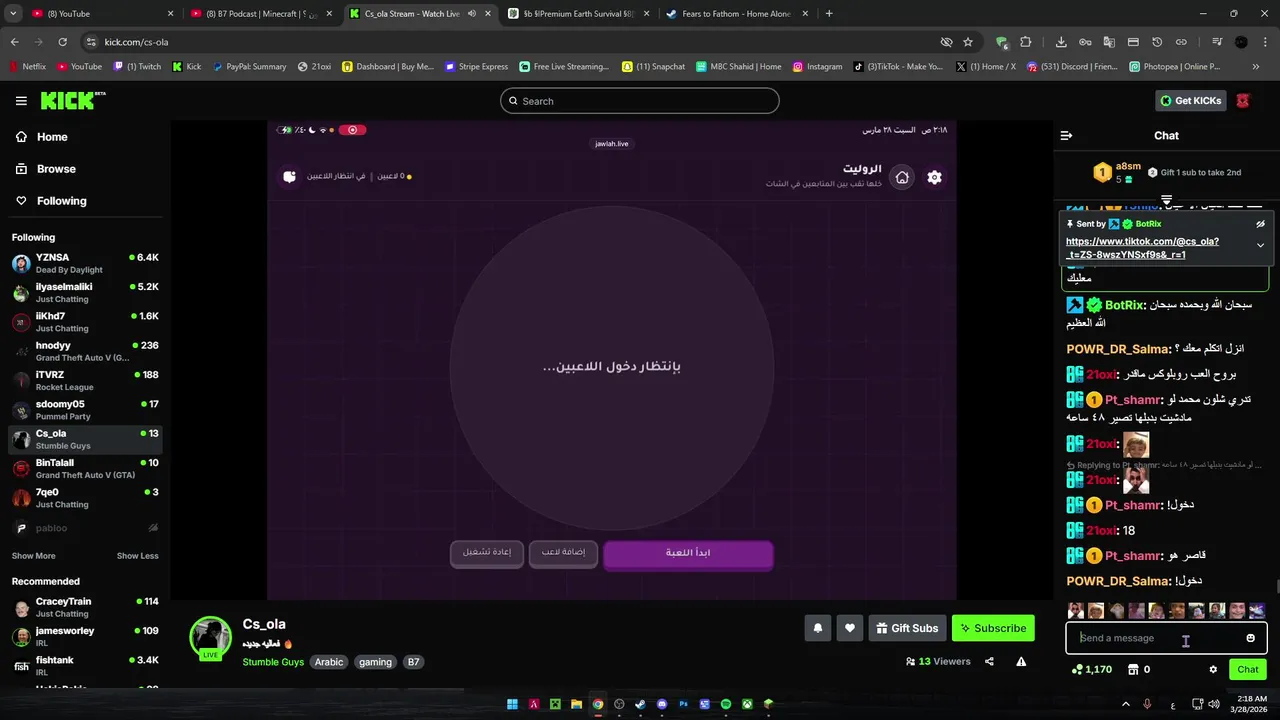Open Chrome media control icon

1217,42
